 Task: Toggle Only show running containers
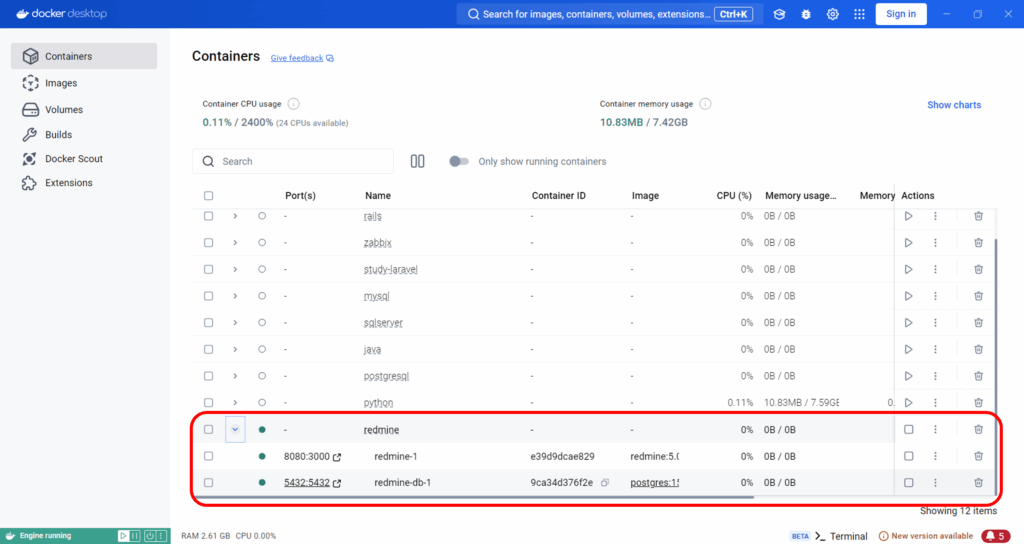coord(459,161)
